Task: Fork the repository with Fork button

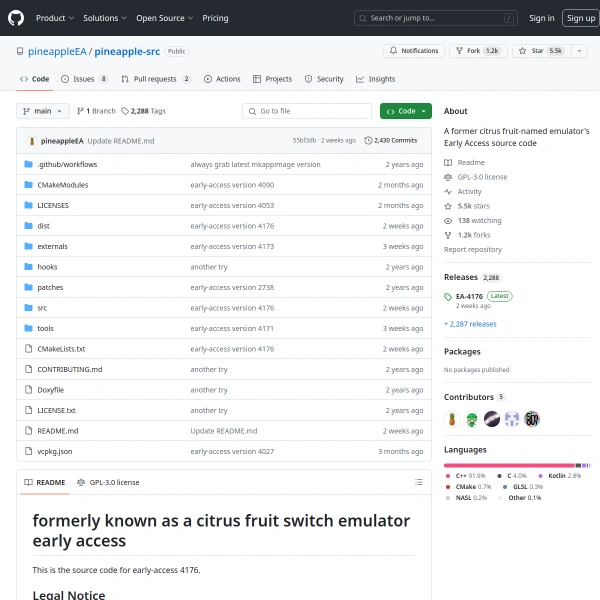Action: 478,51
